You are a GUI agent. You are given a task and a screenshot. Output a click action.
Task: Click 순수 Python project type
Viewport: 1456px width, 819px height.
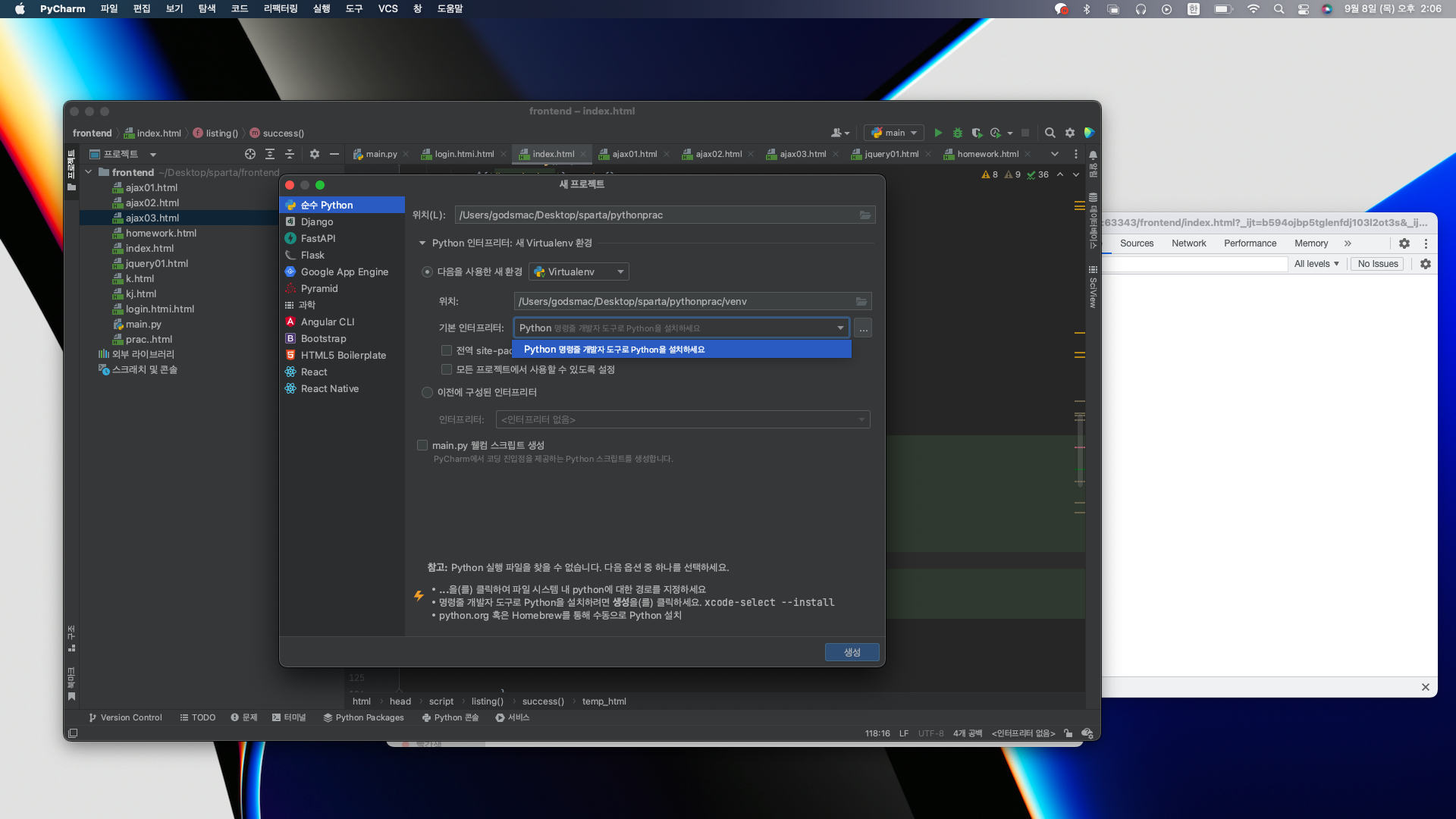point(342,206)
